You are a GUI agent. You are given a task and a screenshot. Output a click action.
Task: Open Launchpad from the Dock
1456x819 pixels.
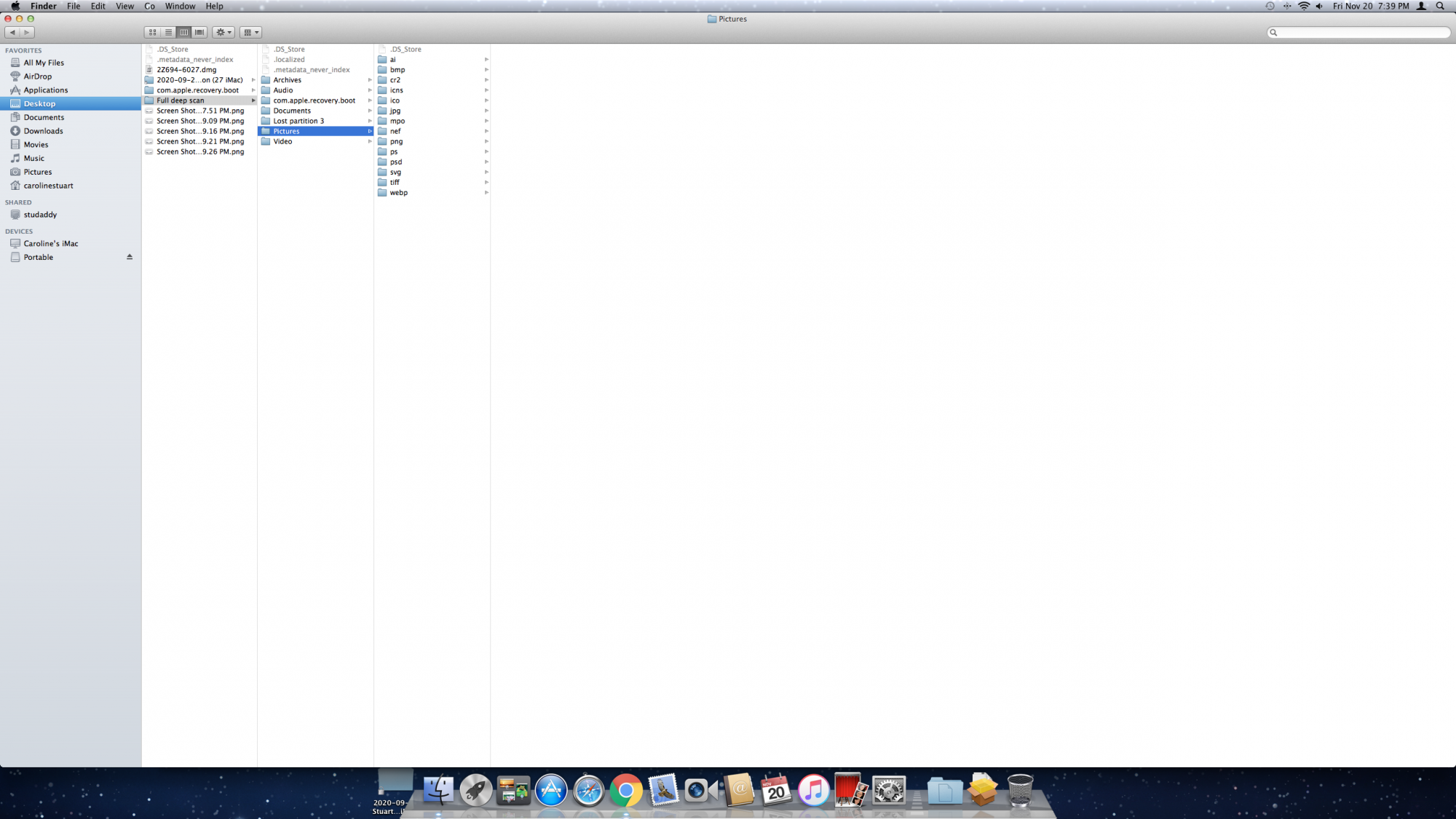475,791
